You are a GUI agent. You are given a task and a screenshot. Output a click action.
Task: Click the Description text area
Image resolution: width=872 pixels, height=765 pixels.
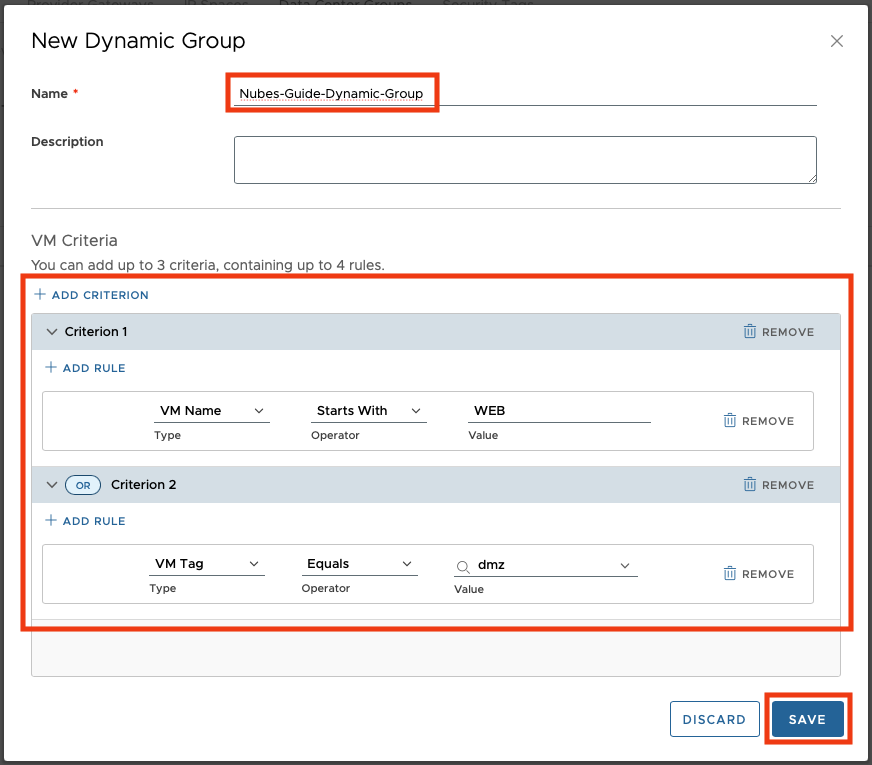click(x=525, y=160)
